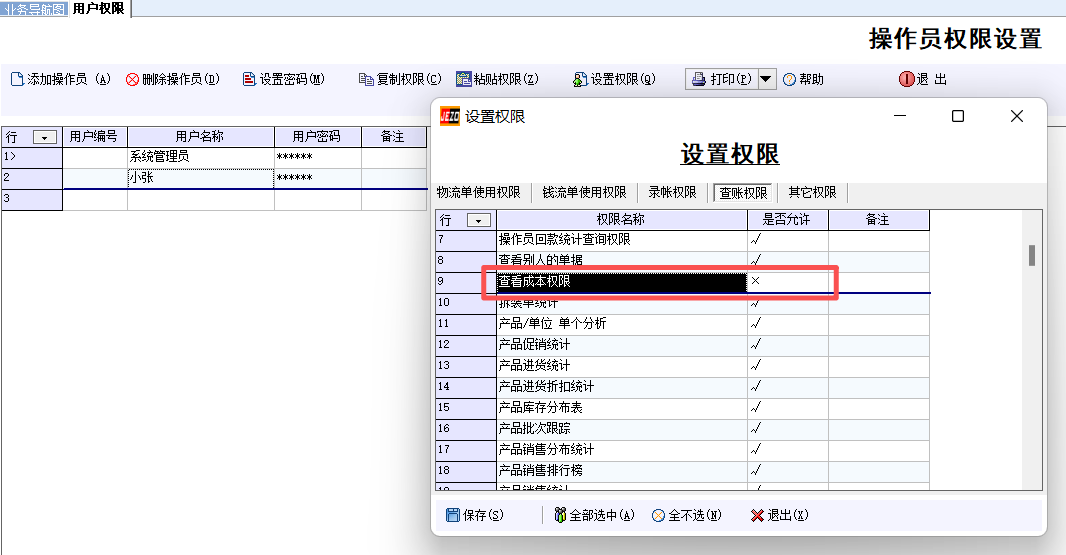
Task: Select the 产品批次跟踪 row name
Action: click(x=621, y=429)
